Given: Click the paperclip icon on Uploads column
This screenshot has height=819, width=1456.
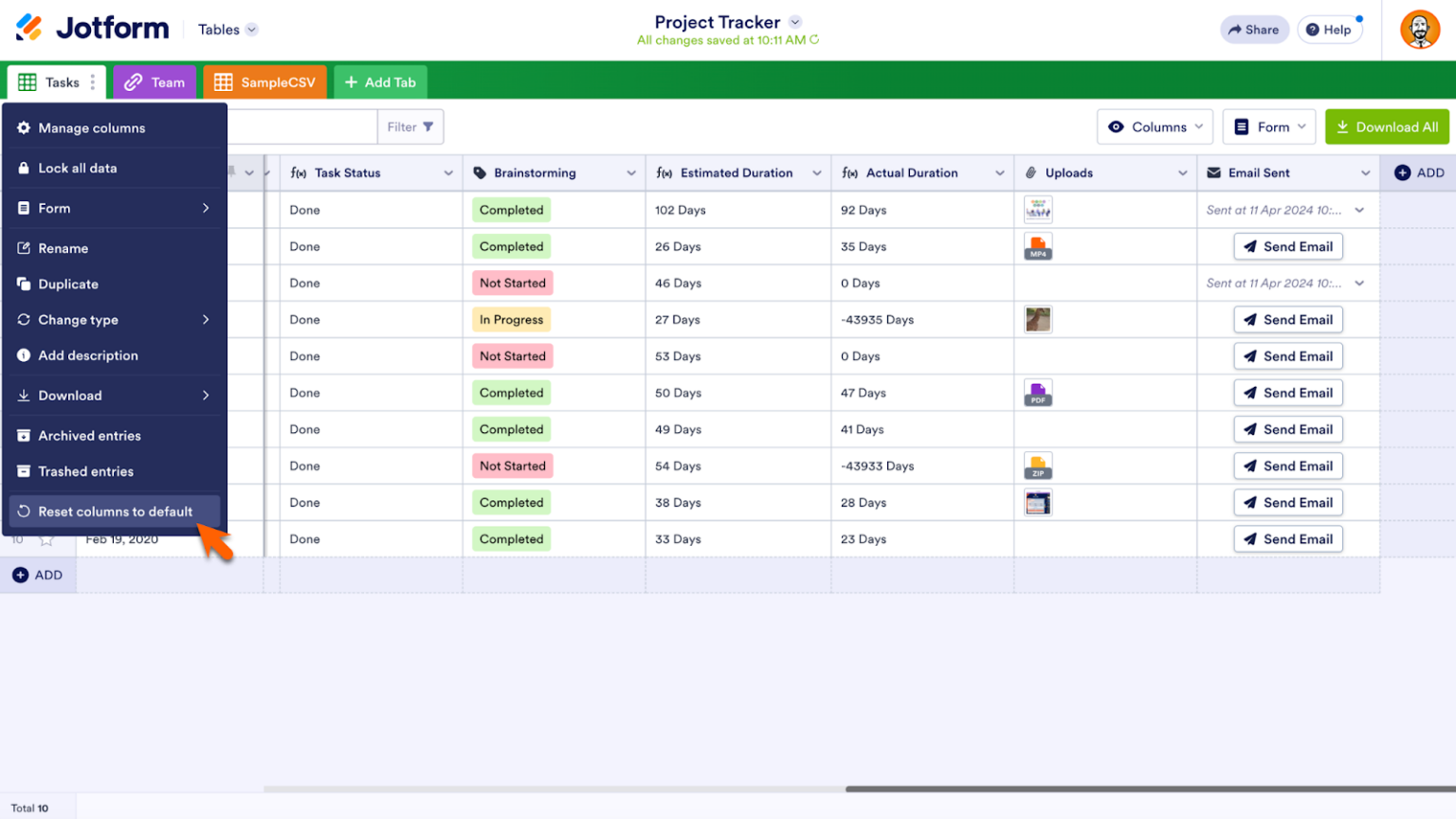Looking at the screenshot, I should tap(1030, 173).
